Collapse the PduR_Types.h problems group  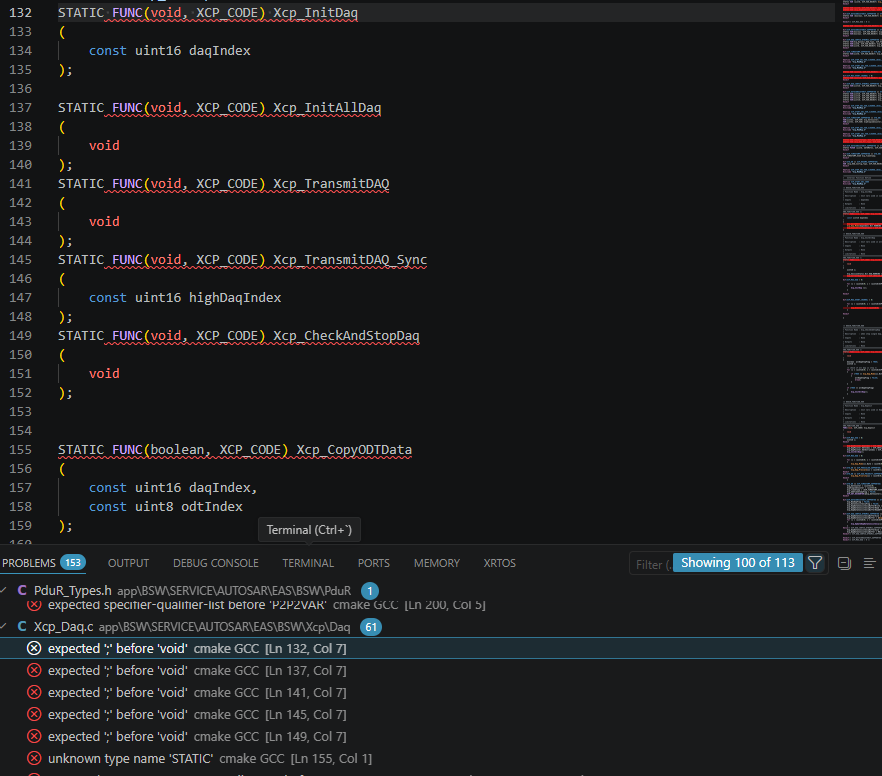[4, 590]
